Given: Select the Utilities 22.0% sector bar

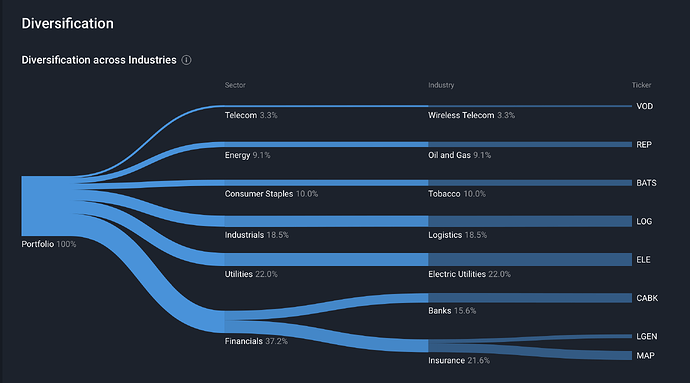Looking at the screenshot, I should point(326,259).
